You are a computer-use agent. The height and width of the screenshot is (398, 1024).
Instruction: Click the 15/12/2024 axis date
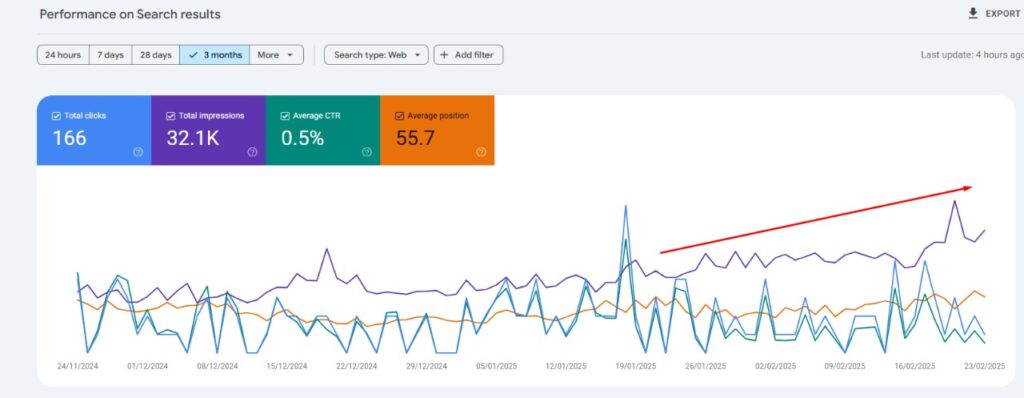(x=287, y=366)
